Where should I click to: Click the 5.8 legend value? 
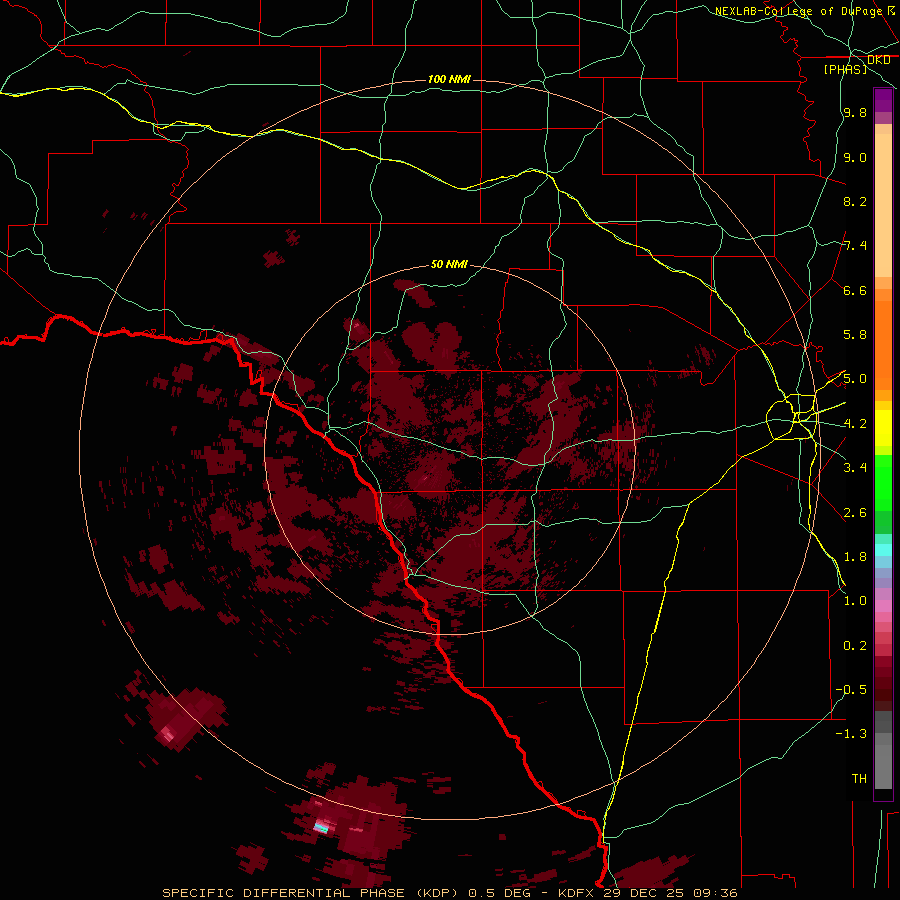(x=855, y=335)
